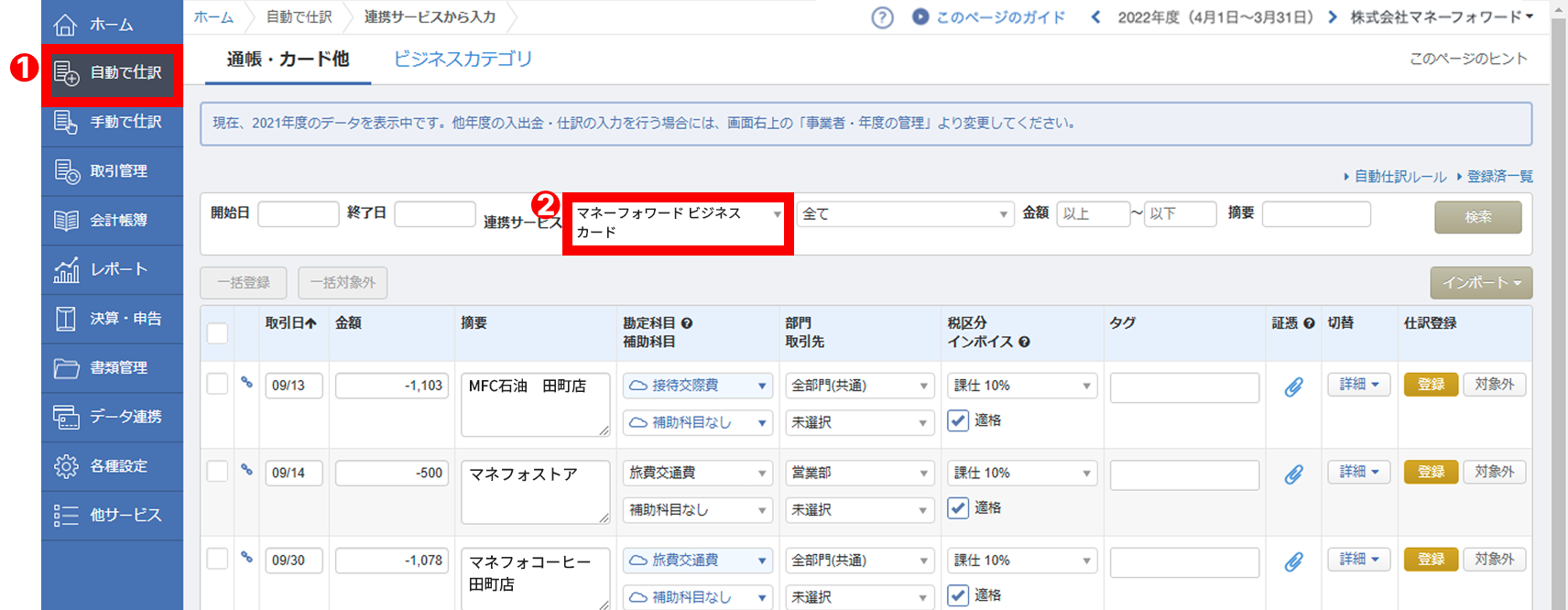Uncheck 適格 checkbox for マネフォストア row
Viewport: 1568px width, 610px height.
tap(958, 507)
